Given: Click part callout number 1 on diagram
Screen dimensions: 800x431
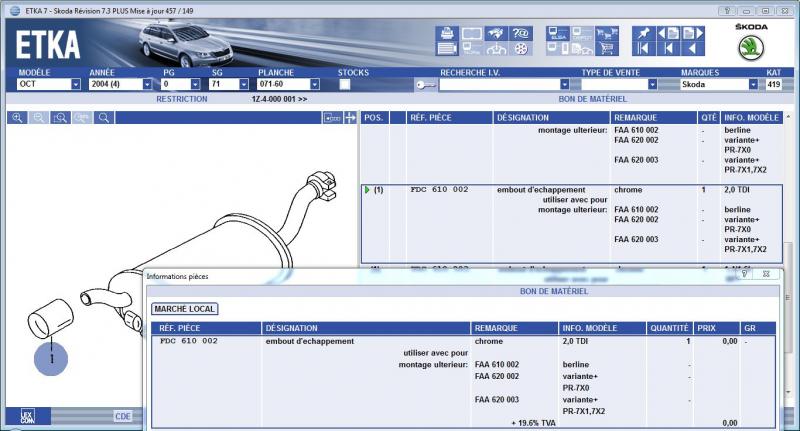Looking at the screenshot, I should tap(51, 359).
